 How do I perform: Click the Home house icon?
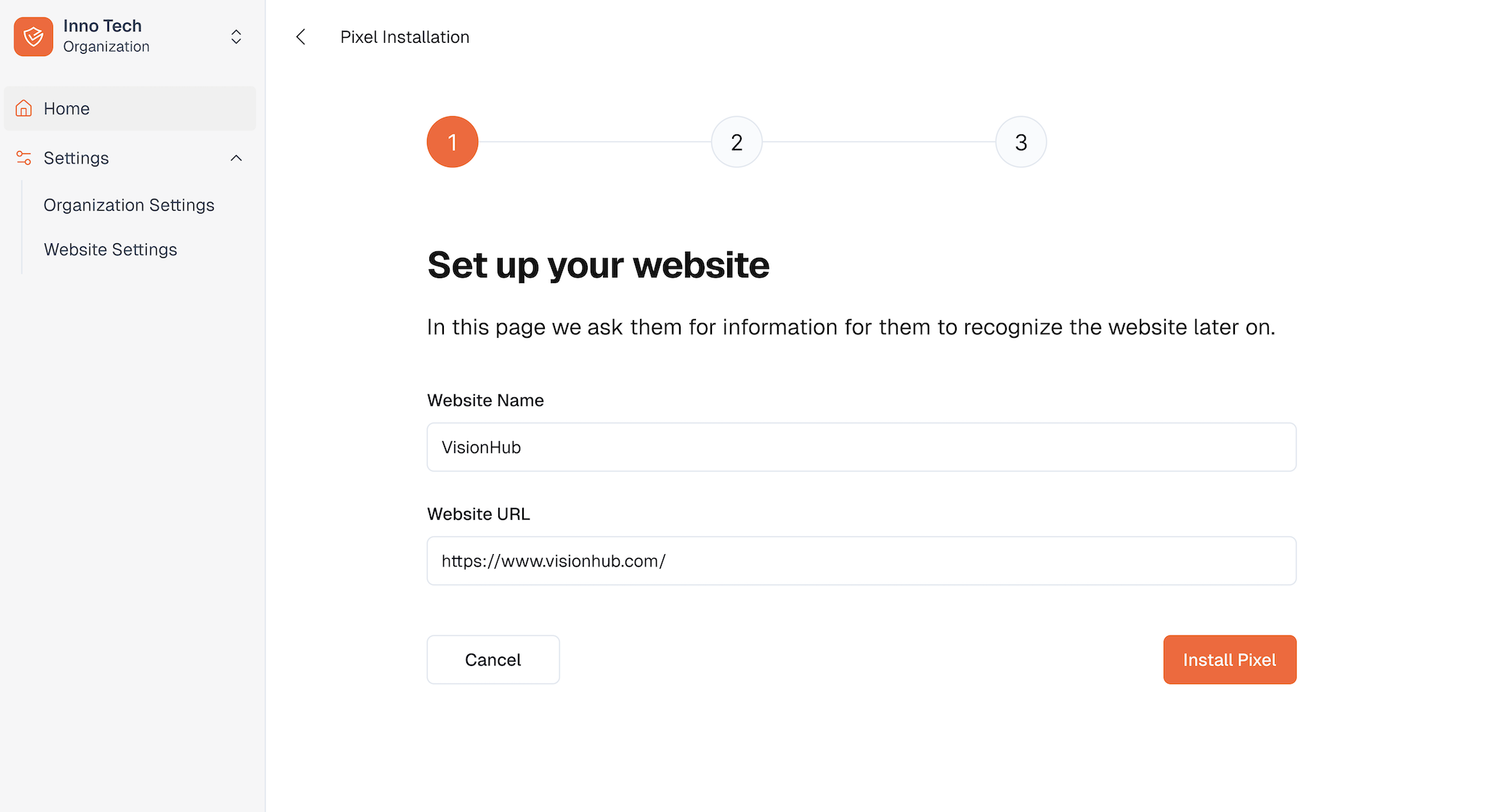(x=24, y=108)
